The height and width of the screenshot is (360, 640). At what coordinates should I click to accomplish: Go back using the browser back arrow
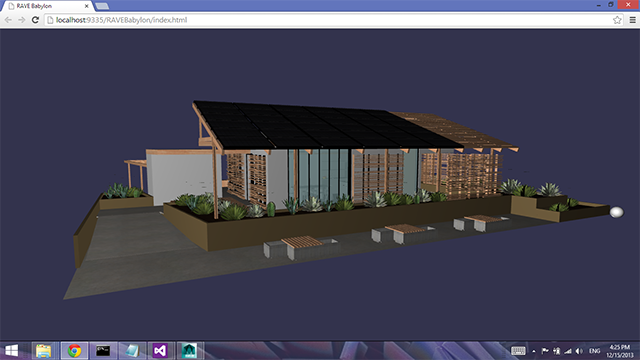(x=8, y=20)
